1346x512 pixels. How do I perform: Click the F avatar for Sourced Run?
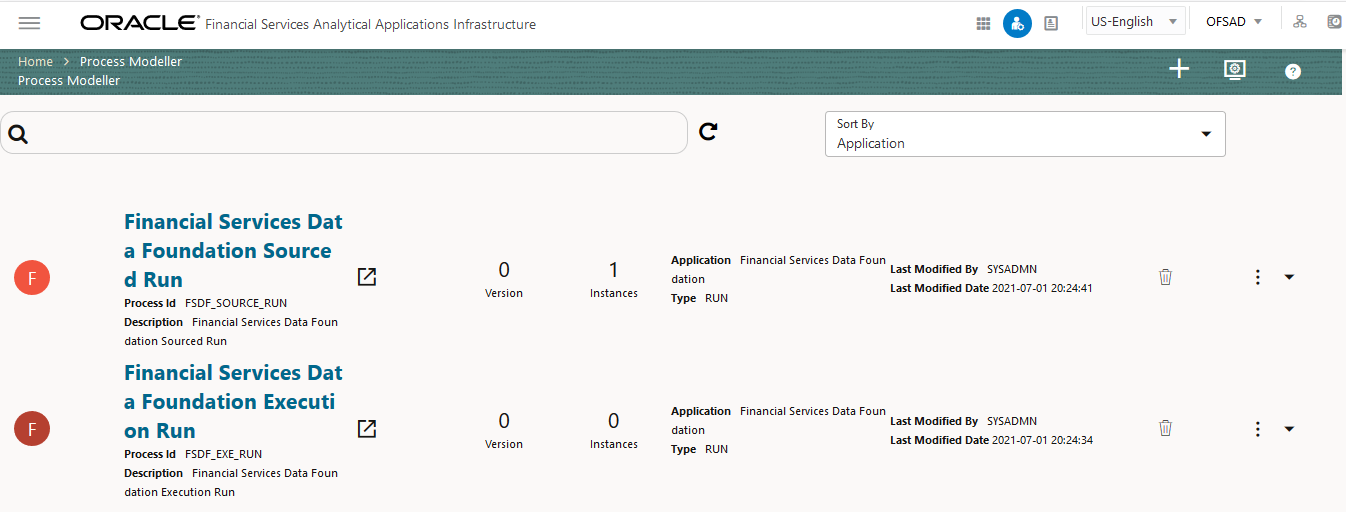click(x=32, y=278)
